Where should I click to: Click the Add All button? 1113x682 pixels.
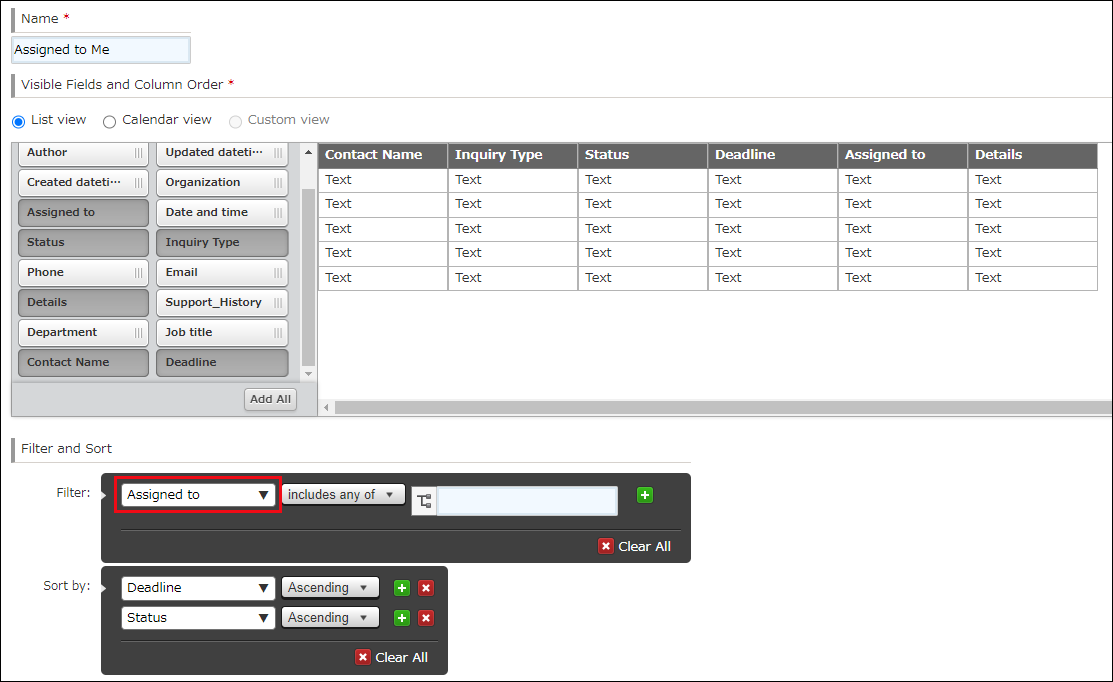point(270,398)
